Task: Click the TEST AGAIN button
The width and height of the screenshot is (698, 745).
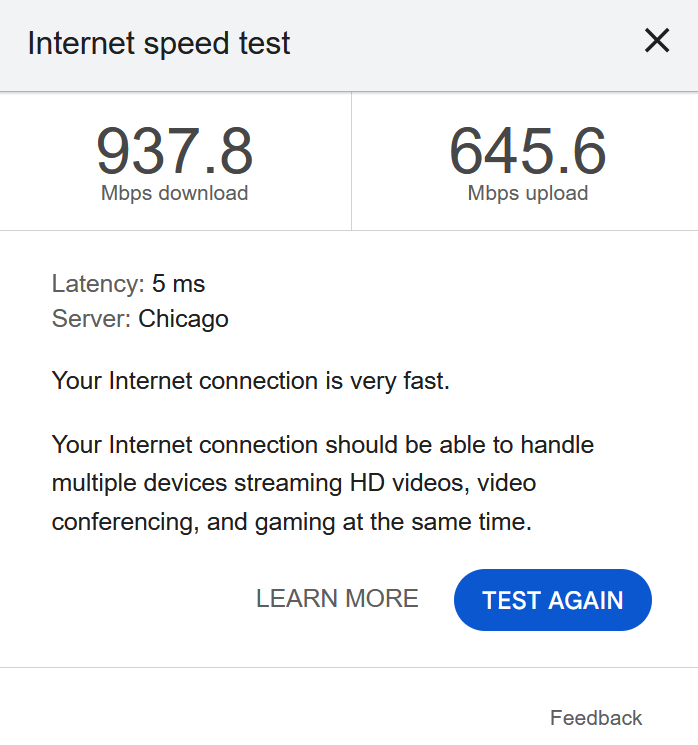Action: [552, 600]
